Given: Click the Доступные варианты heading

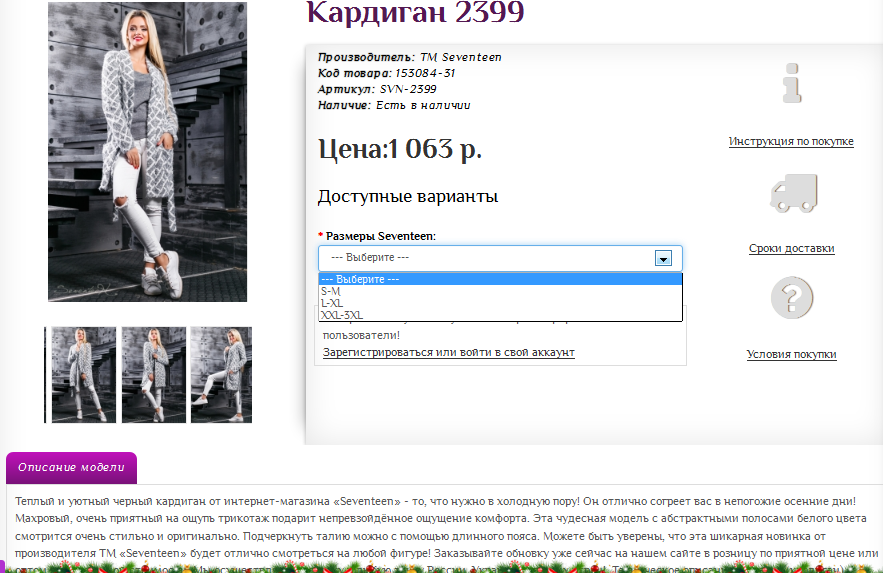Looking at the screenshot, I should click(408, 196).
